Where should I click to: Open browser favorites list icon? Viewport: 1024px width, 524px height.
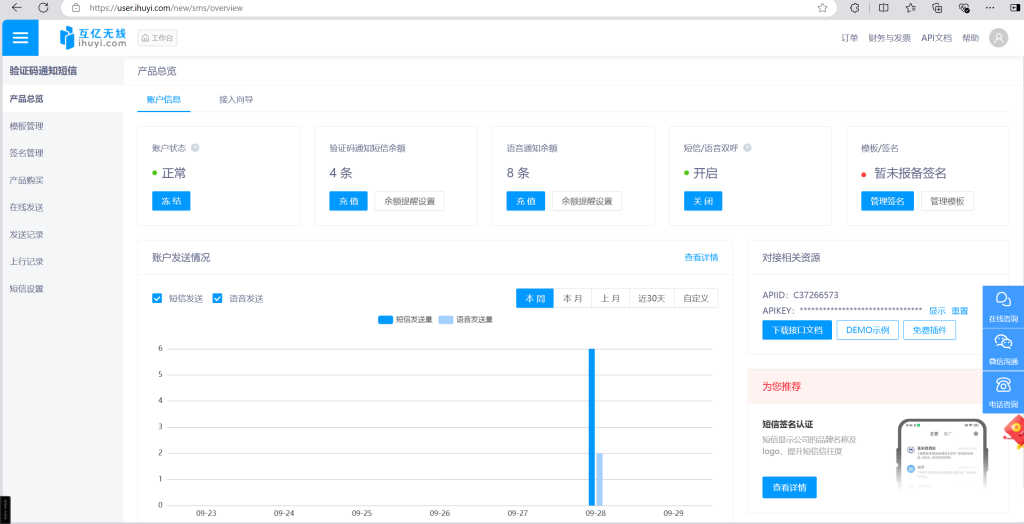point(910,8)
